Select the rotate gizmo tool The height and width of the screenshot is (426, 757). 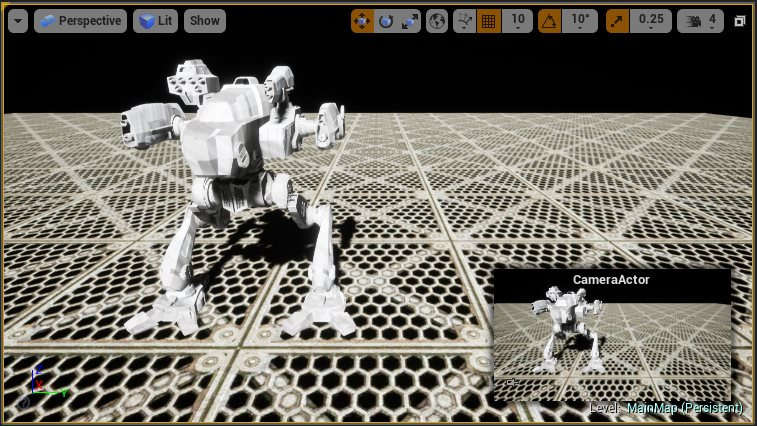click(x=386, y=21)
